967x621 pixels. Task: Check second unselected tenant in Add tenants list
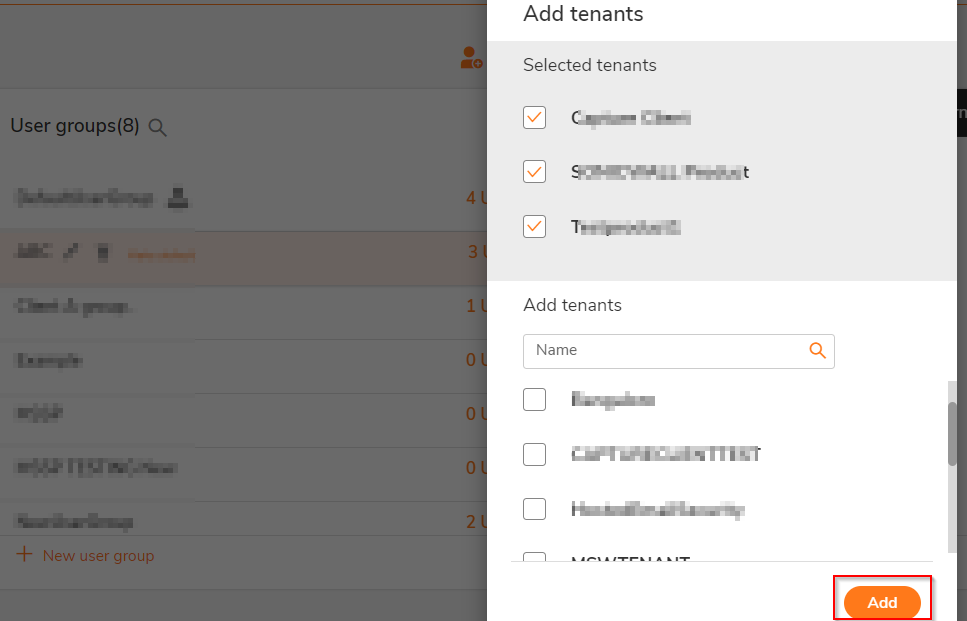(x=534, y=454)
